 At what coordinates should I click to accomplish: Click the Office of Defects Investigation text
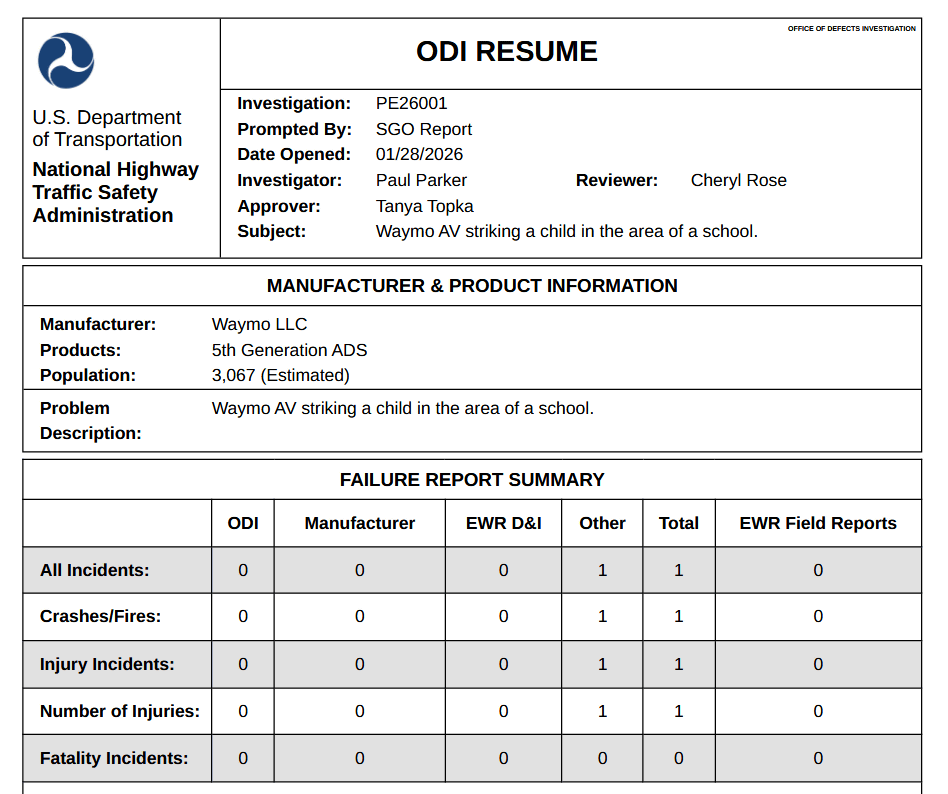851,28
